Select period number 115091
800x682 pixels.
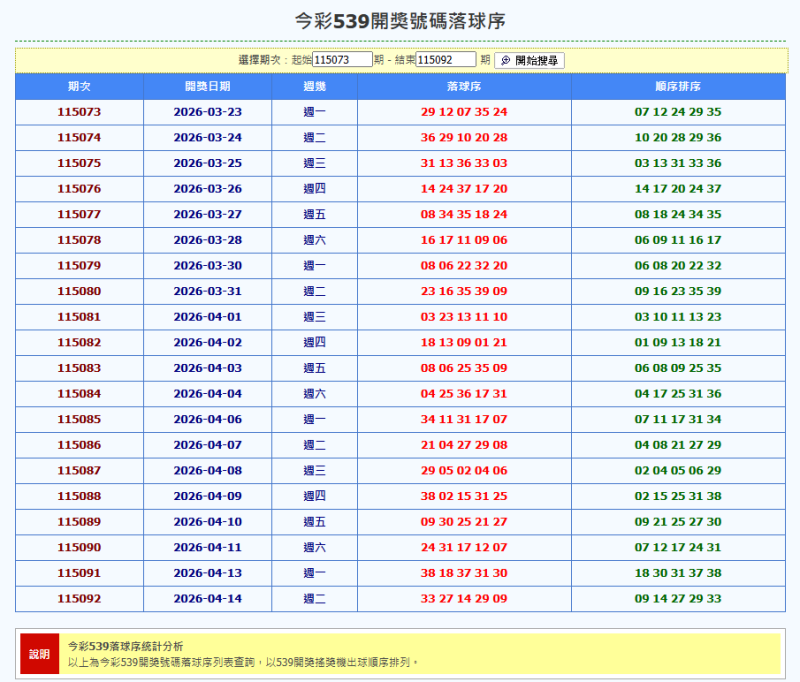point(79,573)
